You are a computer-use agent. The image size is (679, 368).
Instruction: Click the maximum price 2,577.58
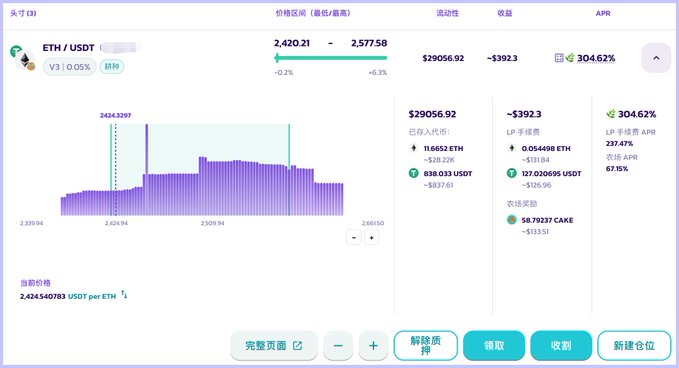(x=369, y=43)
